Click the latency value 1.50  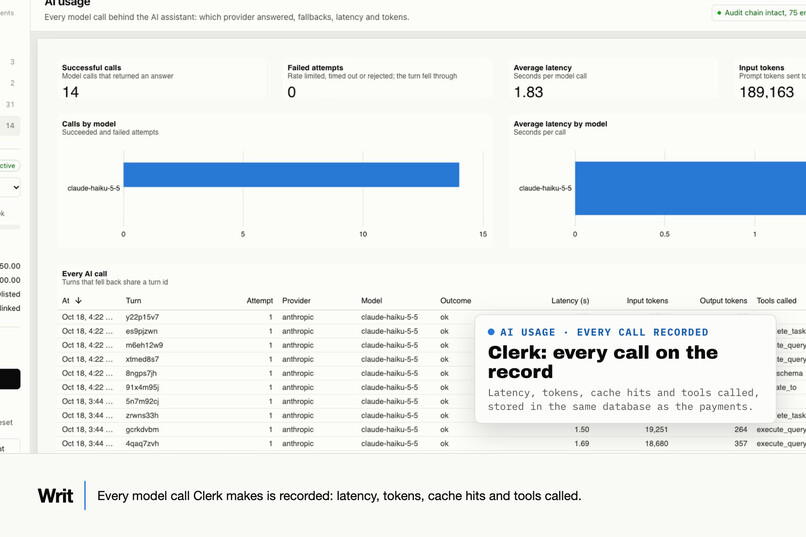(582, 430)
